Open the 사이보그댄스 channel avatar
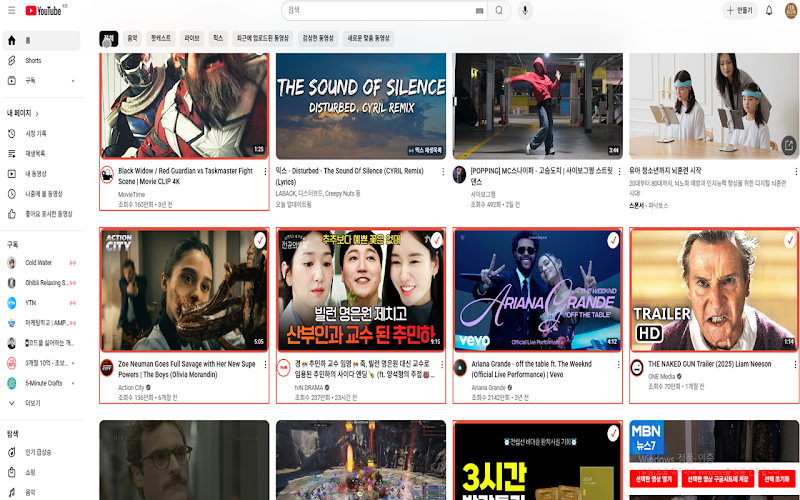This screenshot has height=500, width=800. (459, 174)
